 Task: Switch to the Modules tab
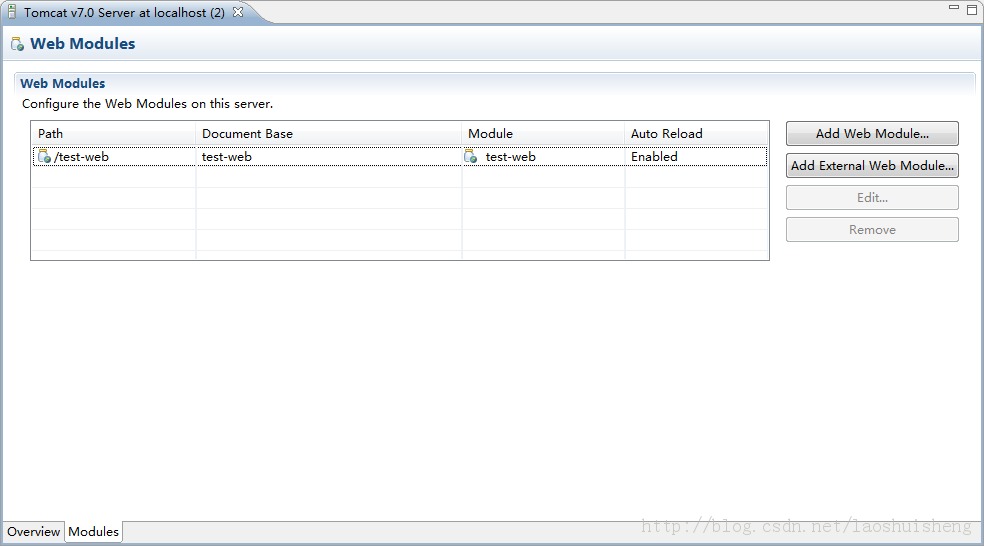94,532
